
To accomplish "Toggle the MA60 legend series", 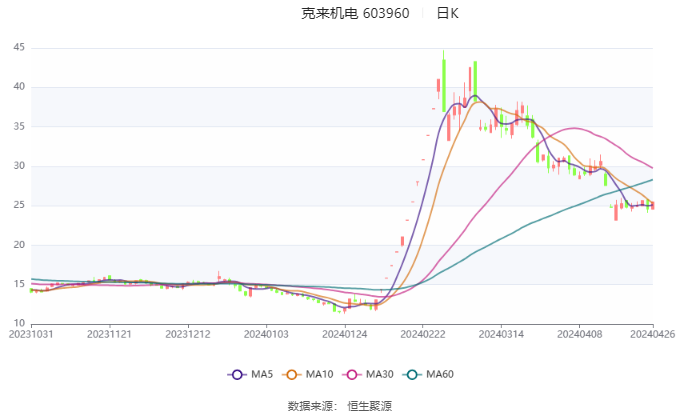I will tap(428, 374).
